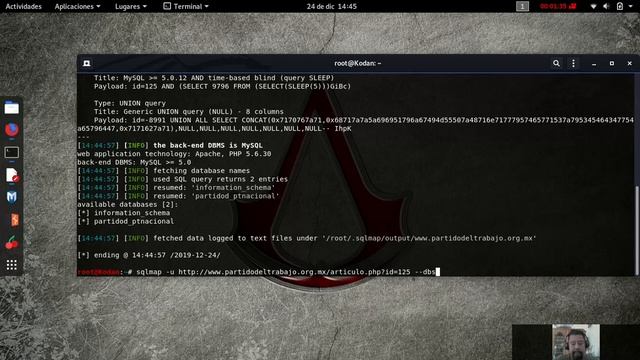640x360 pixels.
Task: Click the sqlmap command line prompt
Action: click(x=258, y=272)
